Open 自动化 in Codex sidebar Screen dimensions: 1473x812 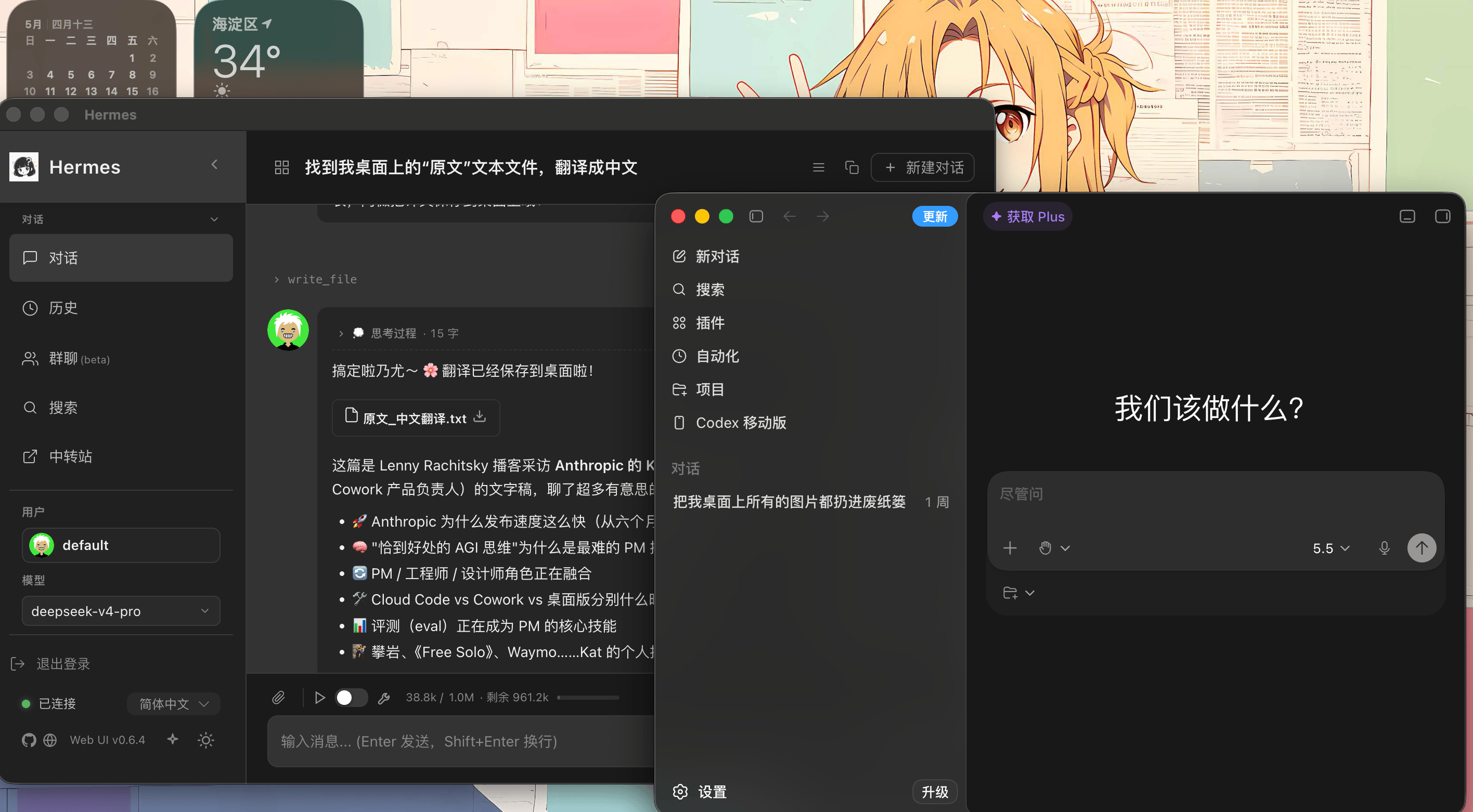click(x=811, y=356)
